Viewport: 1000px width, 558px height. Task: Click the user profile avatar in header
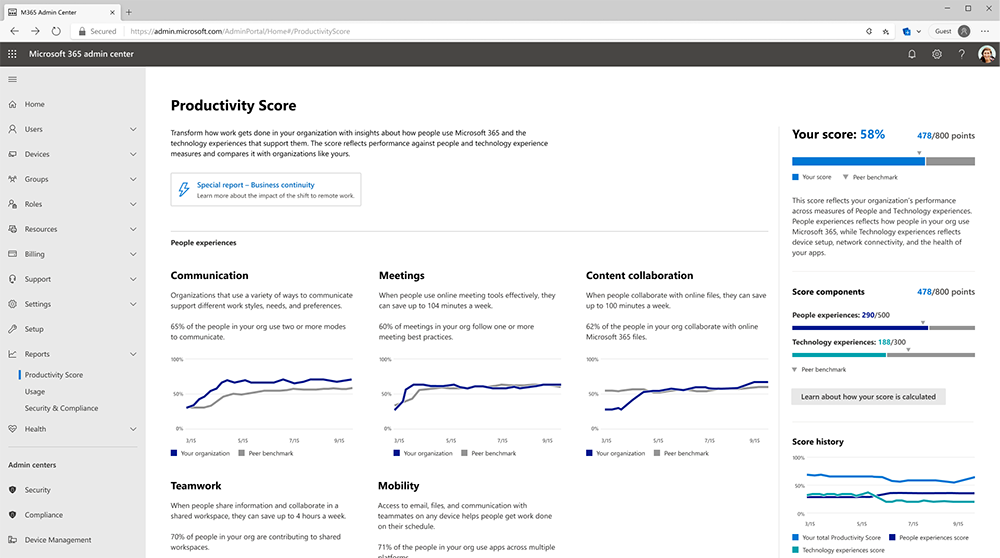pos(986,54)
